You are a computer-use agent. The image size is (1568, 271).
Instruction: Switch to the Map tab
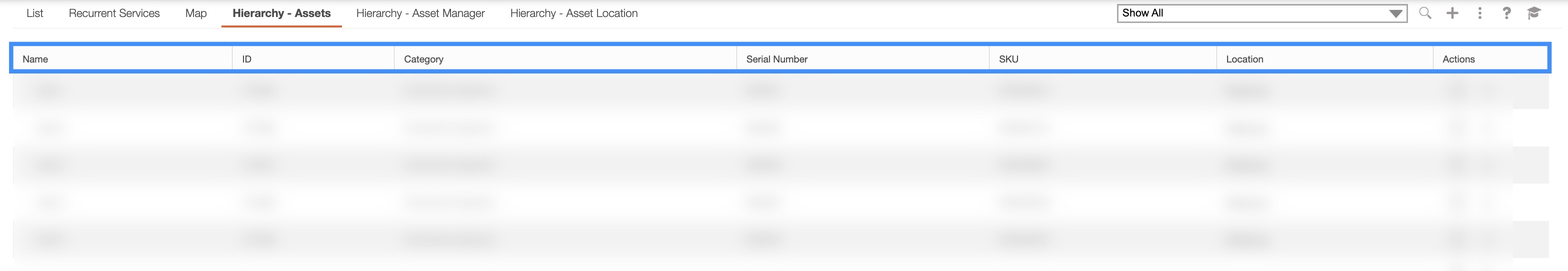coord(196,13)
